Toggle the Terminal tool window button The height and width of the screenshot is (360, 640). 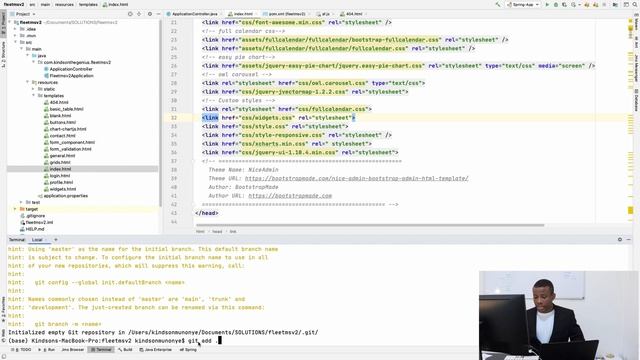(101, 350)
